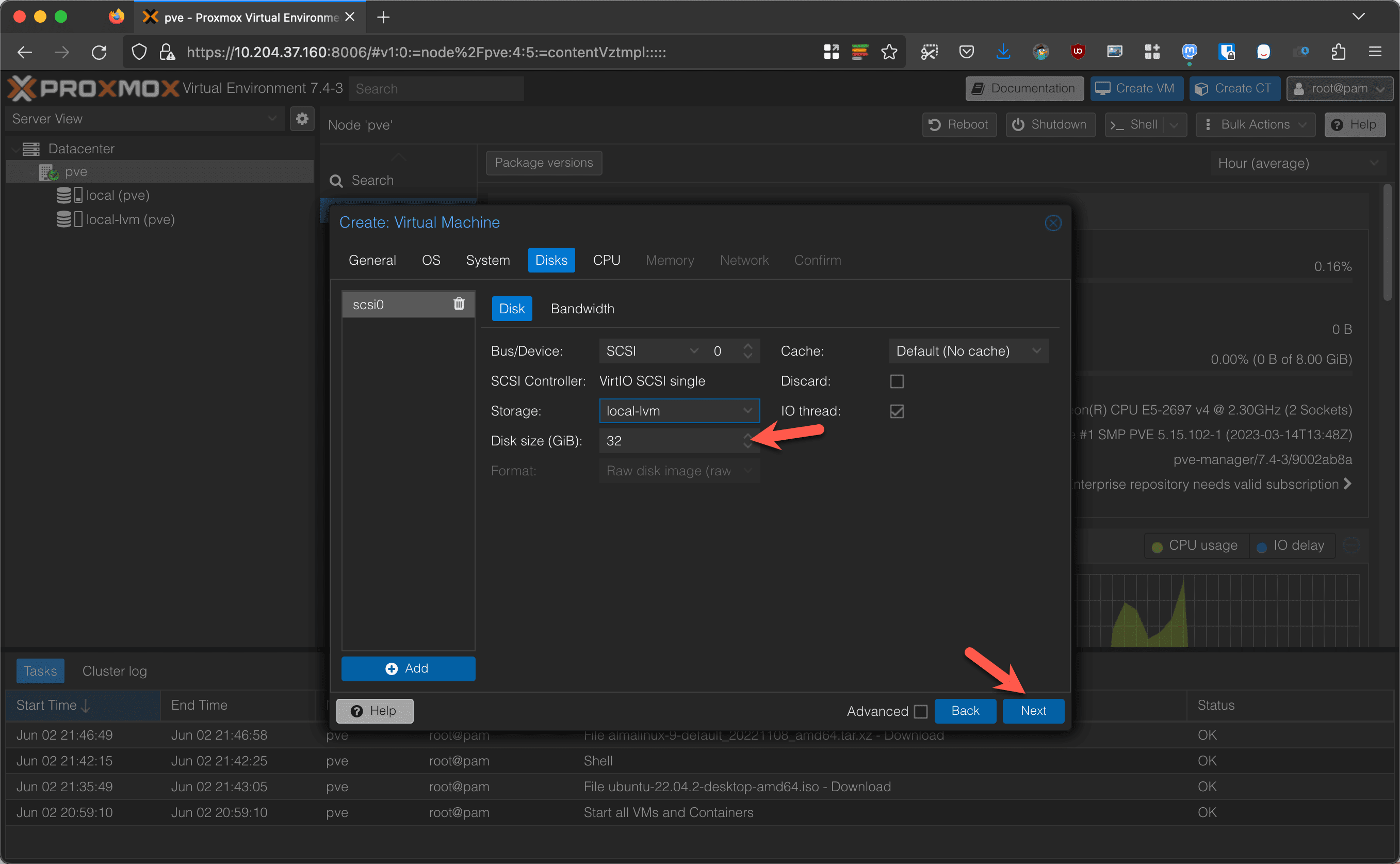
Task: Open the Pocket save icon
Action: [966, 52]
